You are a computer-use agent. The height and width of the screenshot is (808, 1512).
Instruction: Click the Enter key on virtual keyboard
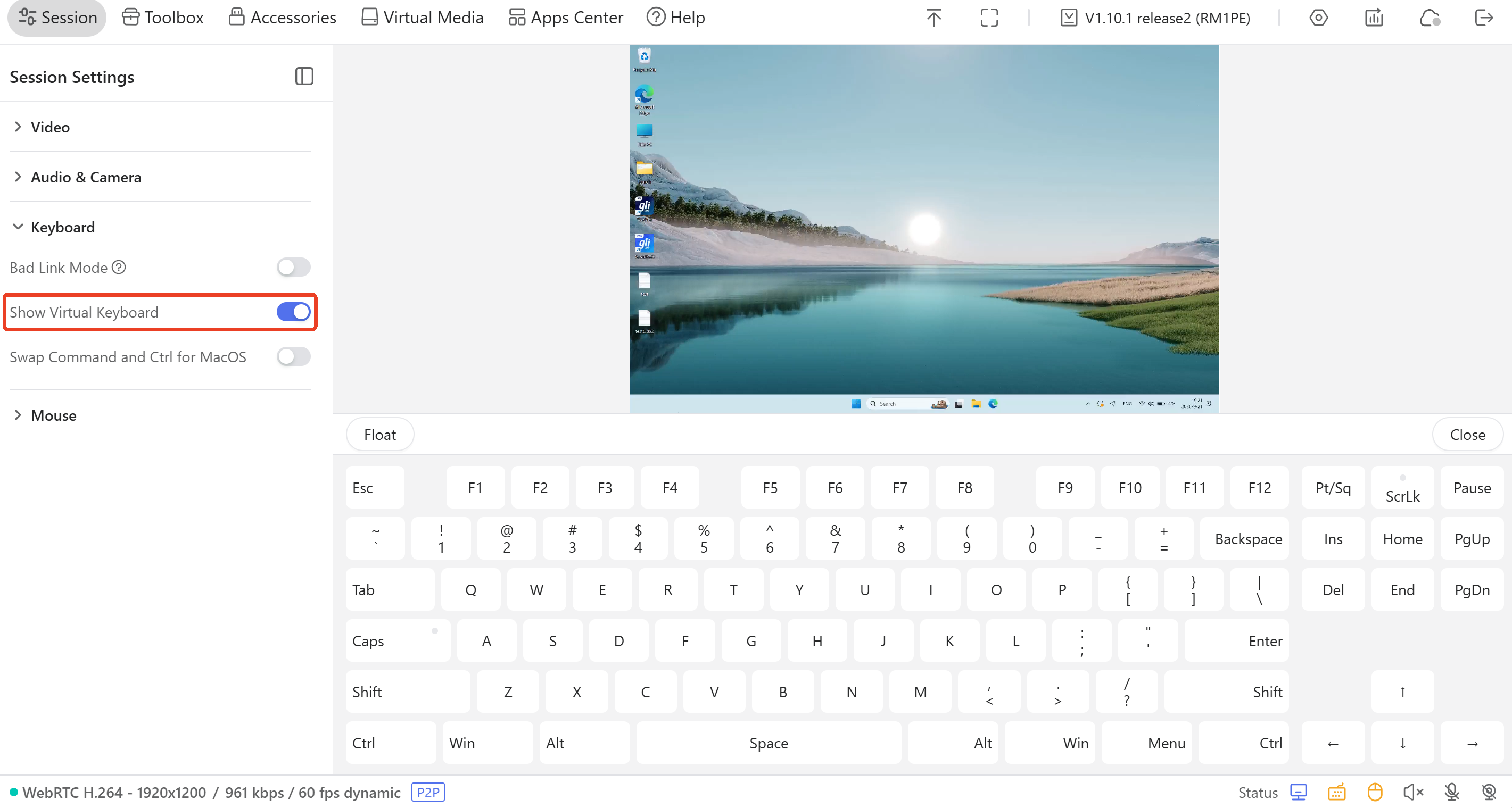point(1236,641)
